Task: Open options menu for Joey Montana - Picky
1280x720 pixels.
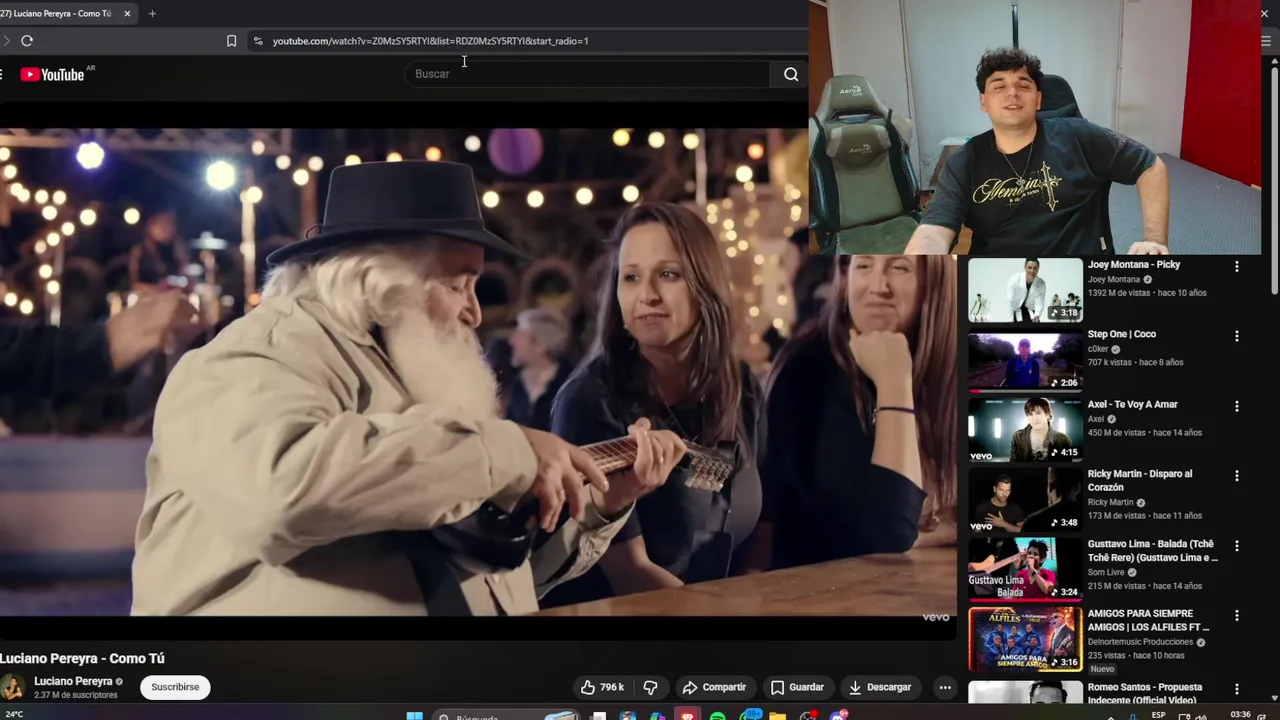Action: [x=1237, y=267]
